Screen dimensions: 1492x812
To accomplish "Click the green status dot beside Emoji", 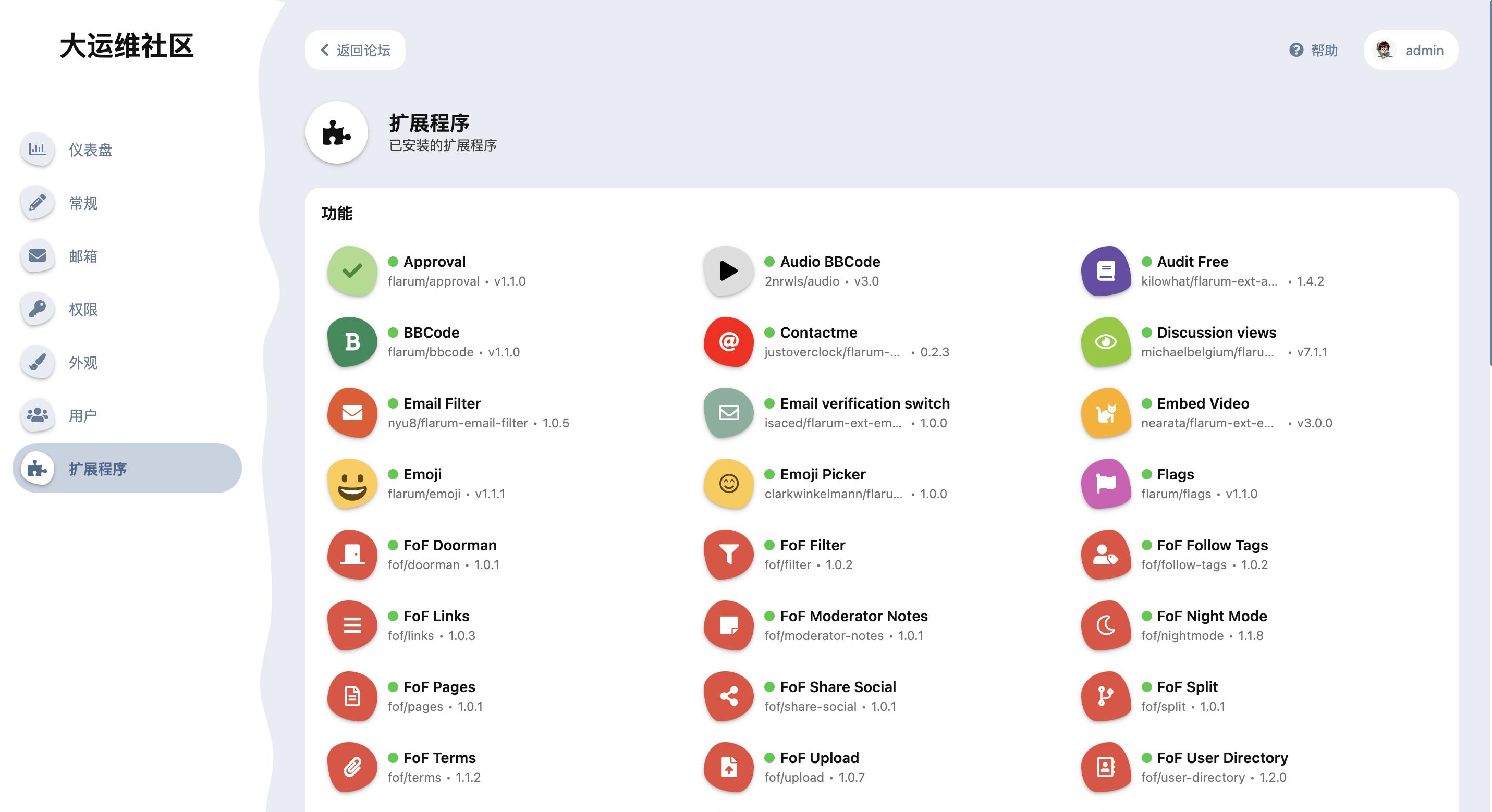I will 393,474.
